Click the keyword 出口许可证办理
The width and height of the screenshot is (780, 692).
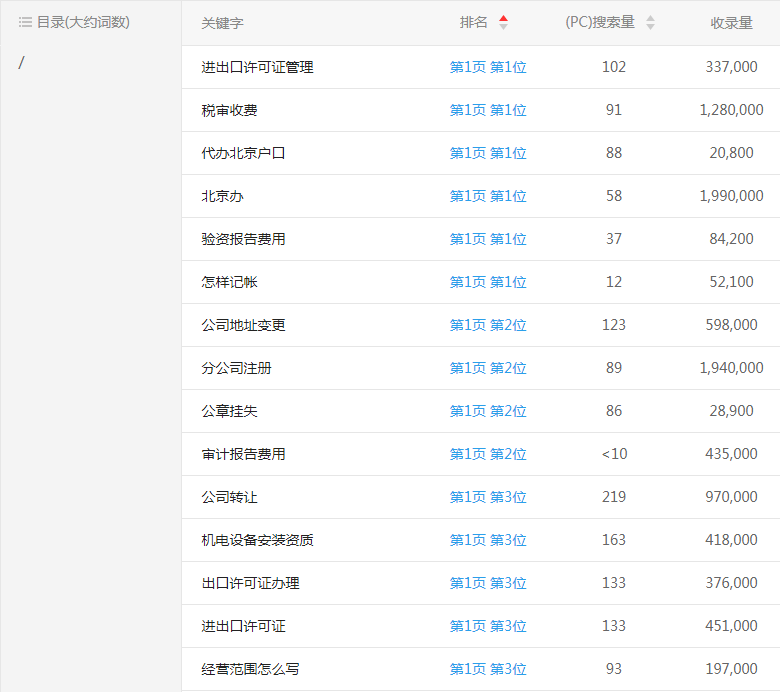[x=250, y=583]
